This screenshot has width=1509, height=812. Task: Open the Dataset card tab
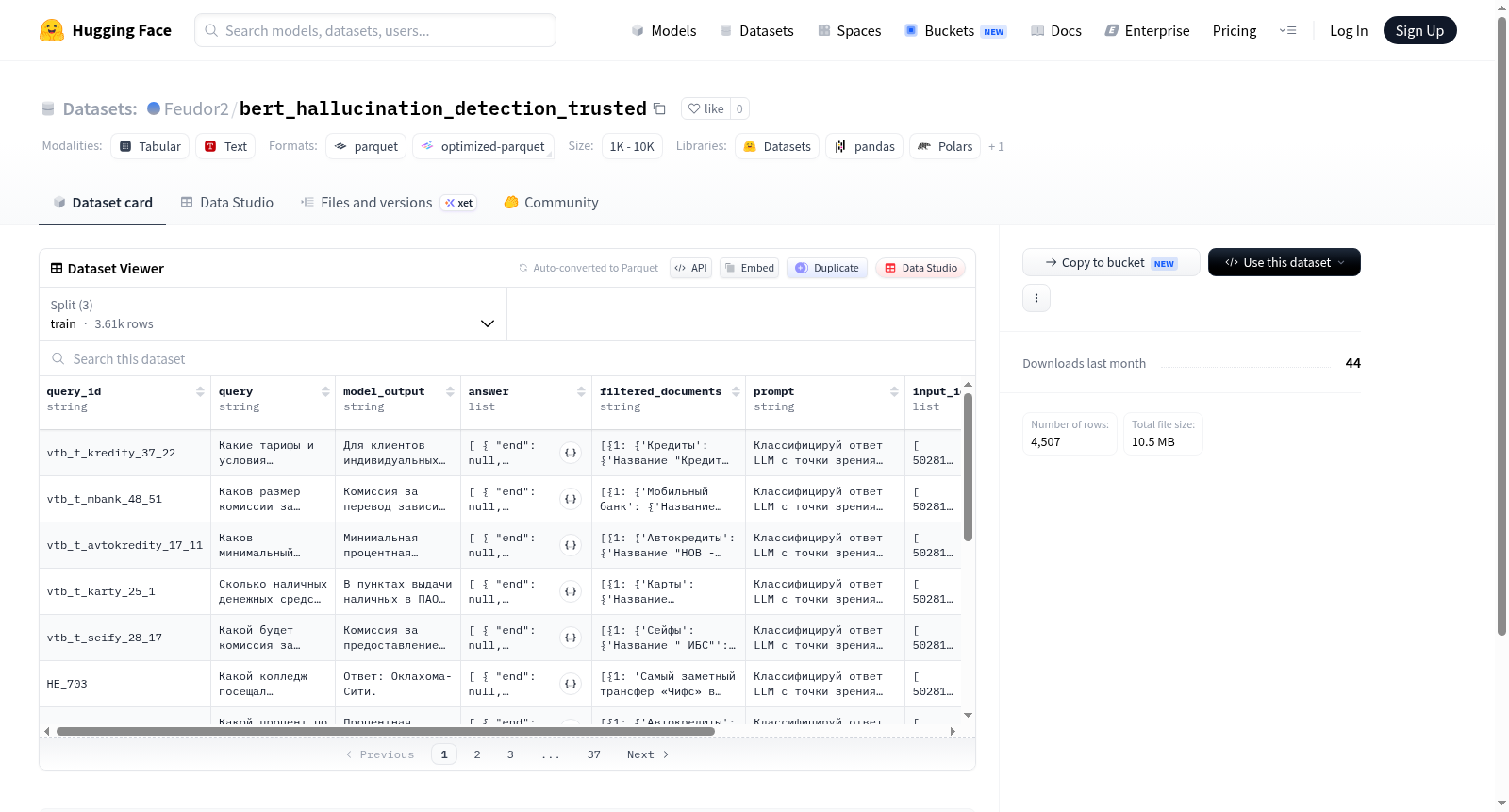point(103,203)
